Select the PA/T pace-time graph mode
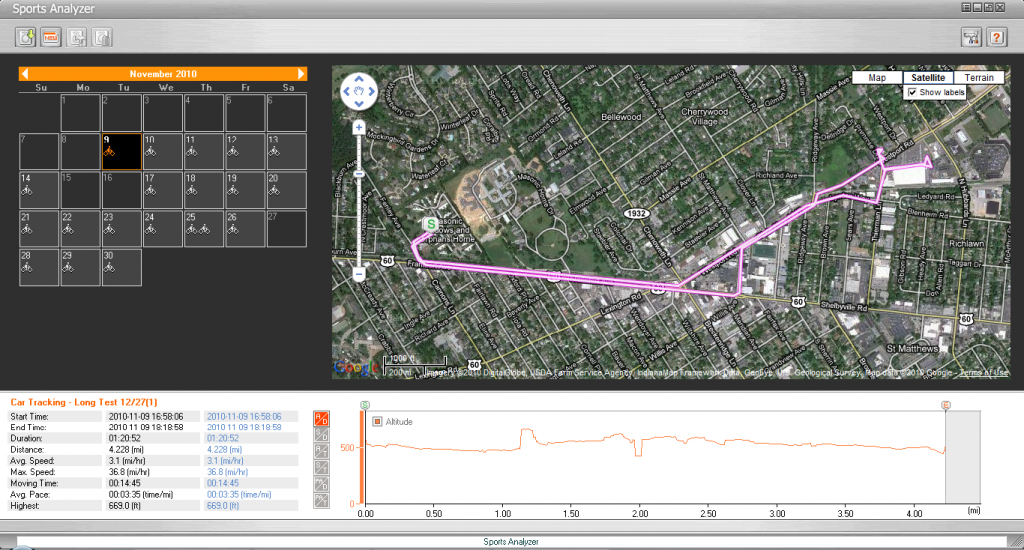 click(321, 500)
